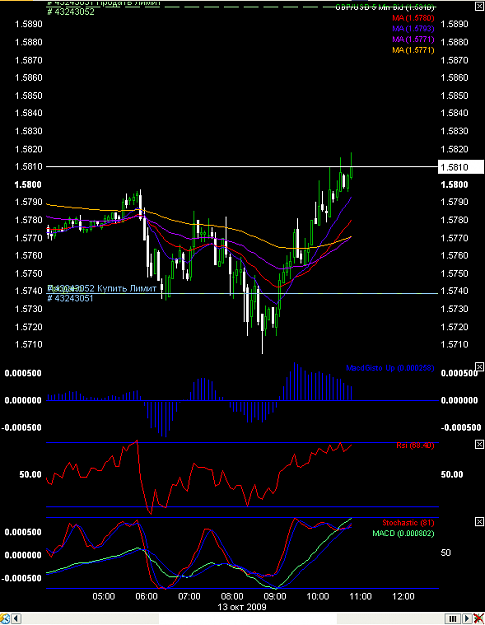The image size is (485, 625).
Task: Click the light blue buy limit order line
Action: (x=242, y=294)
